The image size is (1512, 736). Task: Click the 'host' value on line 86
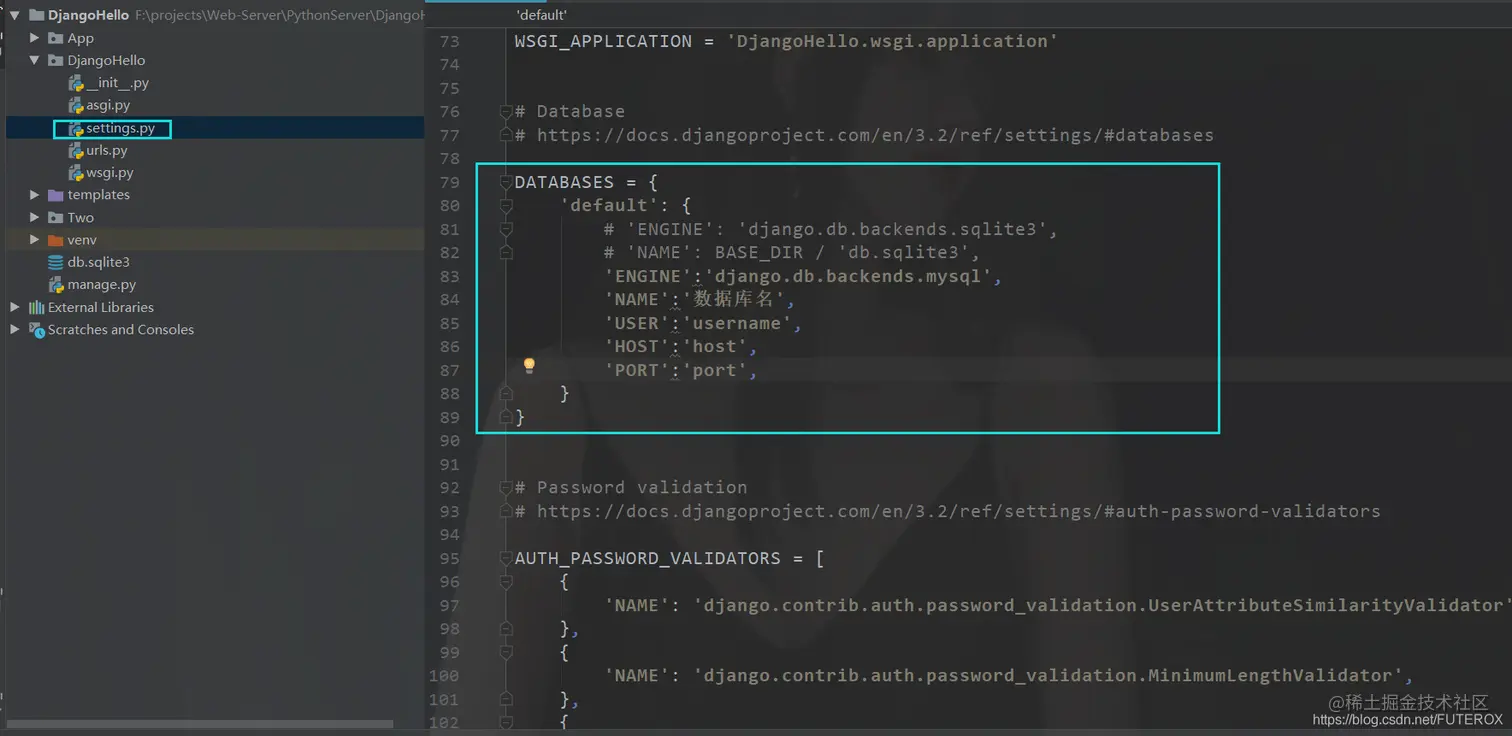tap(715, 347)
